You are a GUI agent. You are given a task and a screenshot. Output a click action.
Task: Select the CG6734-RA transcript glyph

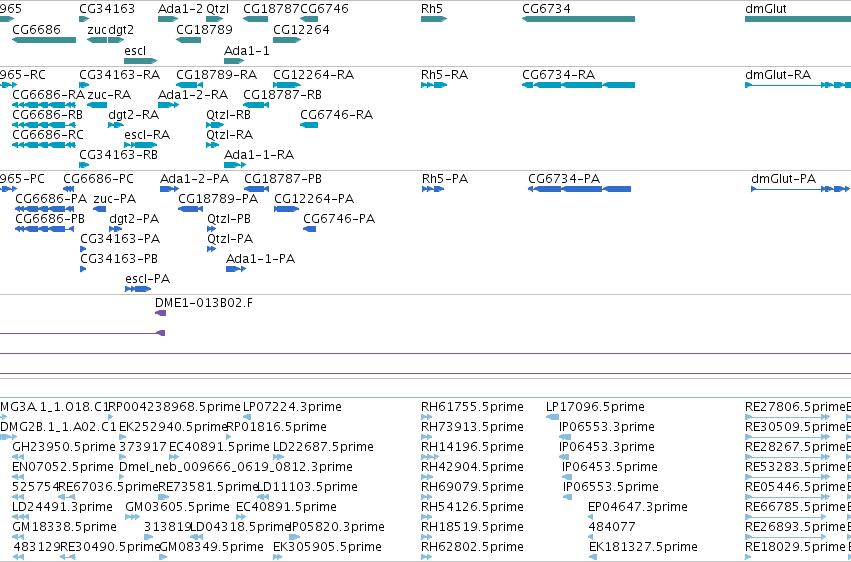(x=579, y=85)
